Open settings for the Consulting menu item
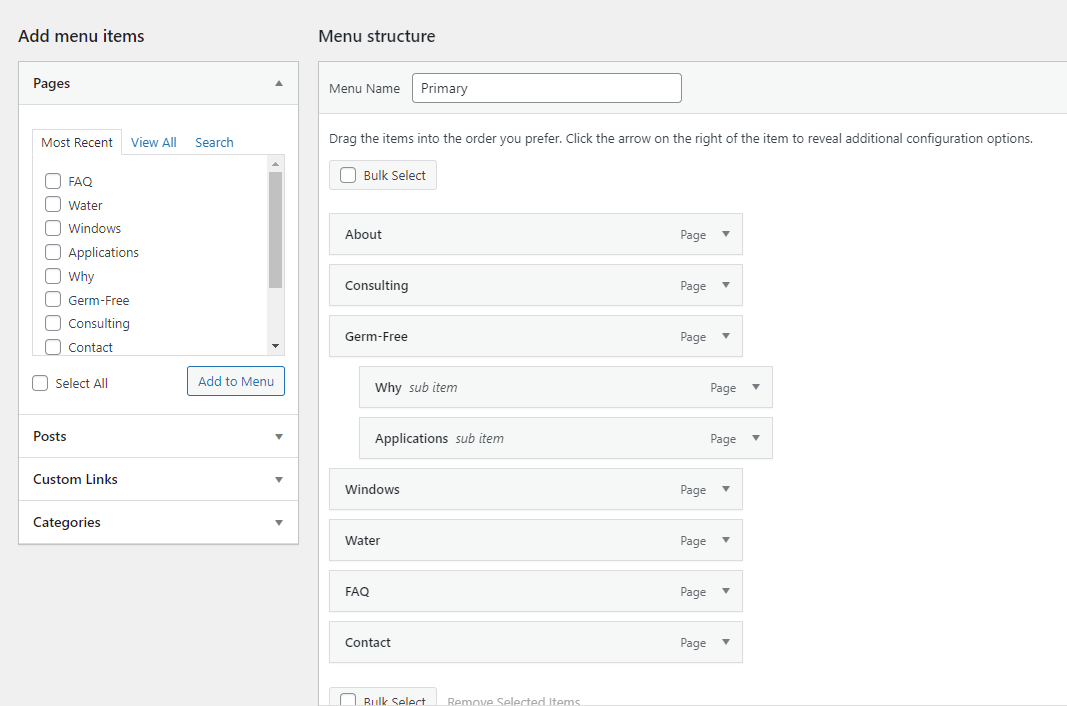Viewport: 1067px width, 706px height. pyautogui.click(x=725, y=285)
